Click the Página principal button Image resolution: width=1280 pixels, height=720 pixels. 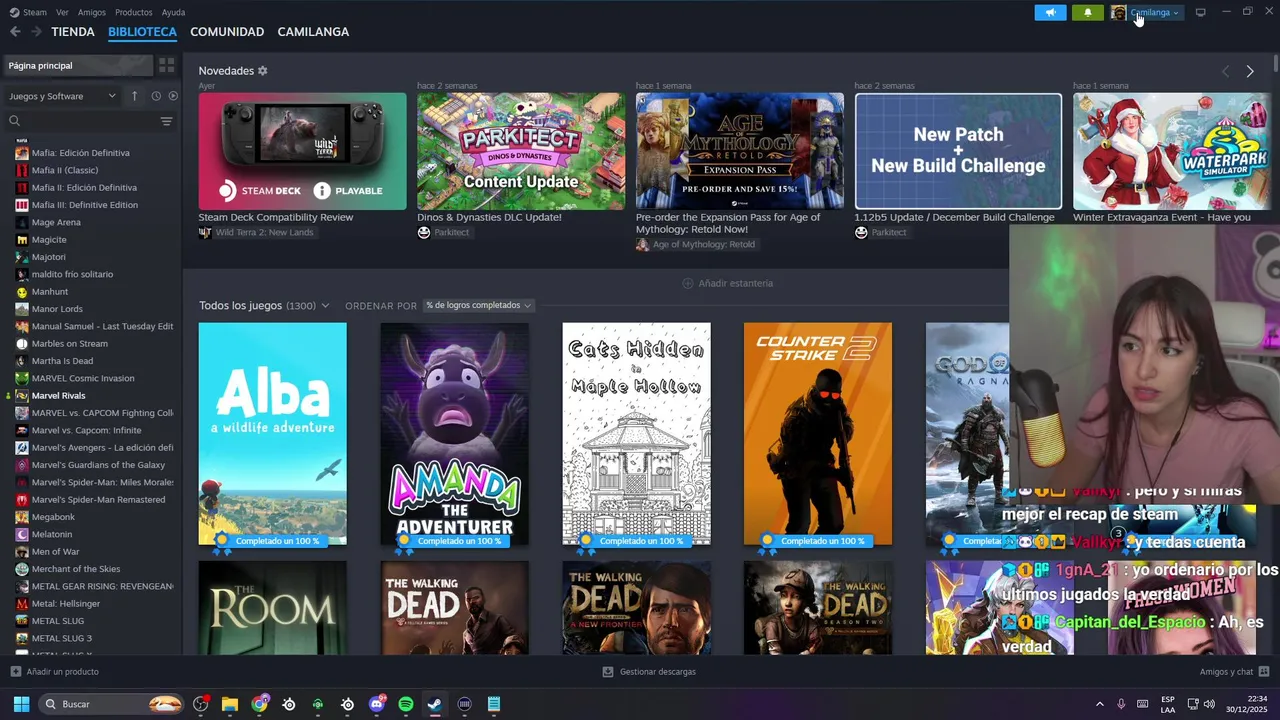tap(77, 65)
